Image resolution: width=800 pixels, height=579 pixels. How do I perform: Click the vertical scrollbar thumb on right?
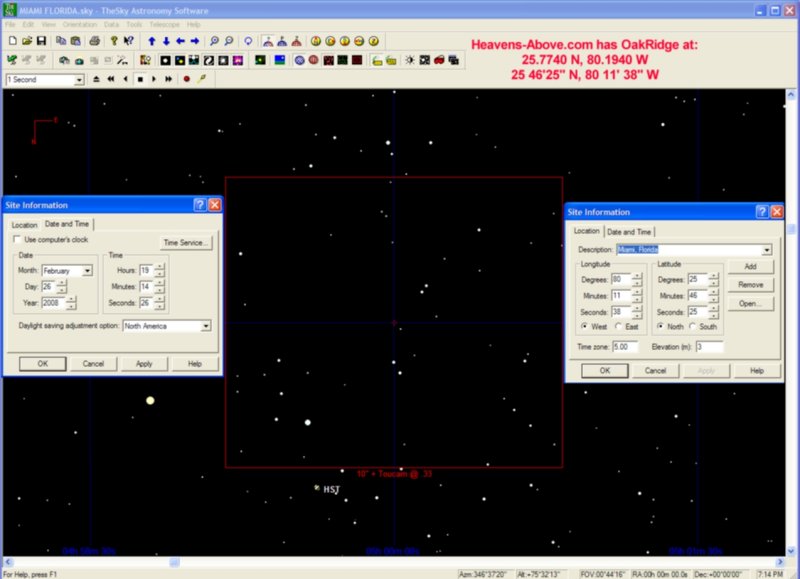(791, 228)
